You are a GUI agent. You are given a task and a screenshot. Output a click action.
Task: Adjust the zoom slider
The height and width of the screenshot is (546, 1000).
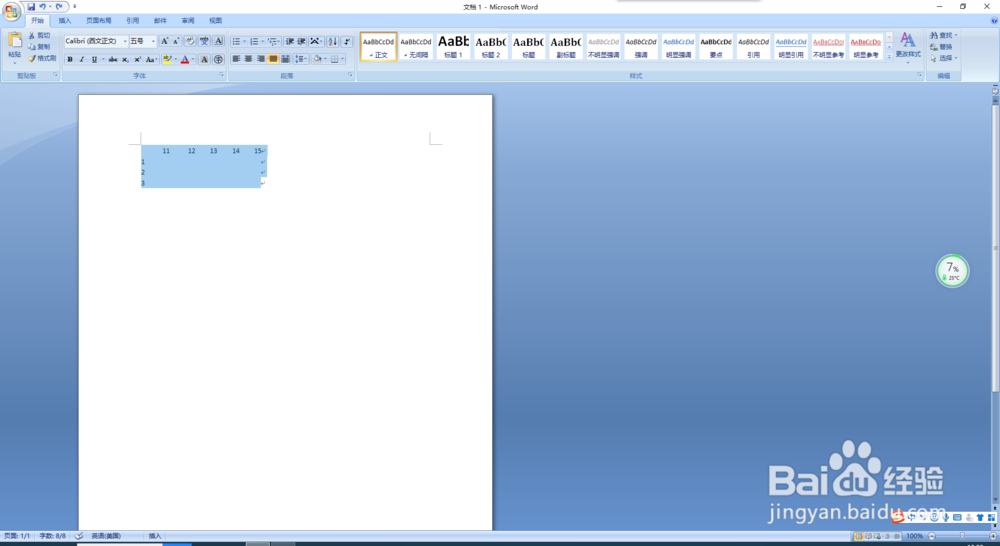962,536
